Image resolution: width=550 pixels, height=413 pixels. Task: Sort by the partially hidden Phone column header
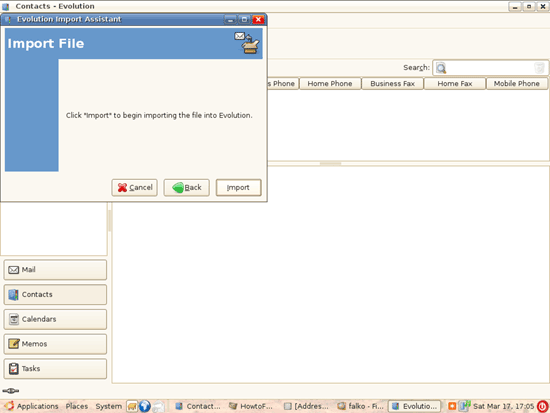click(283, 84)
